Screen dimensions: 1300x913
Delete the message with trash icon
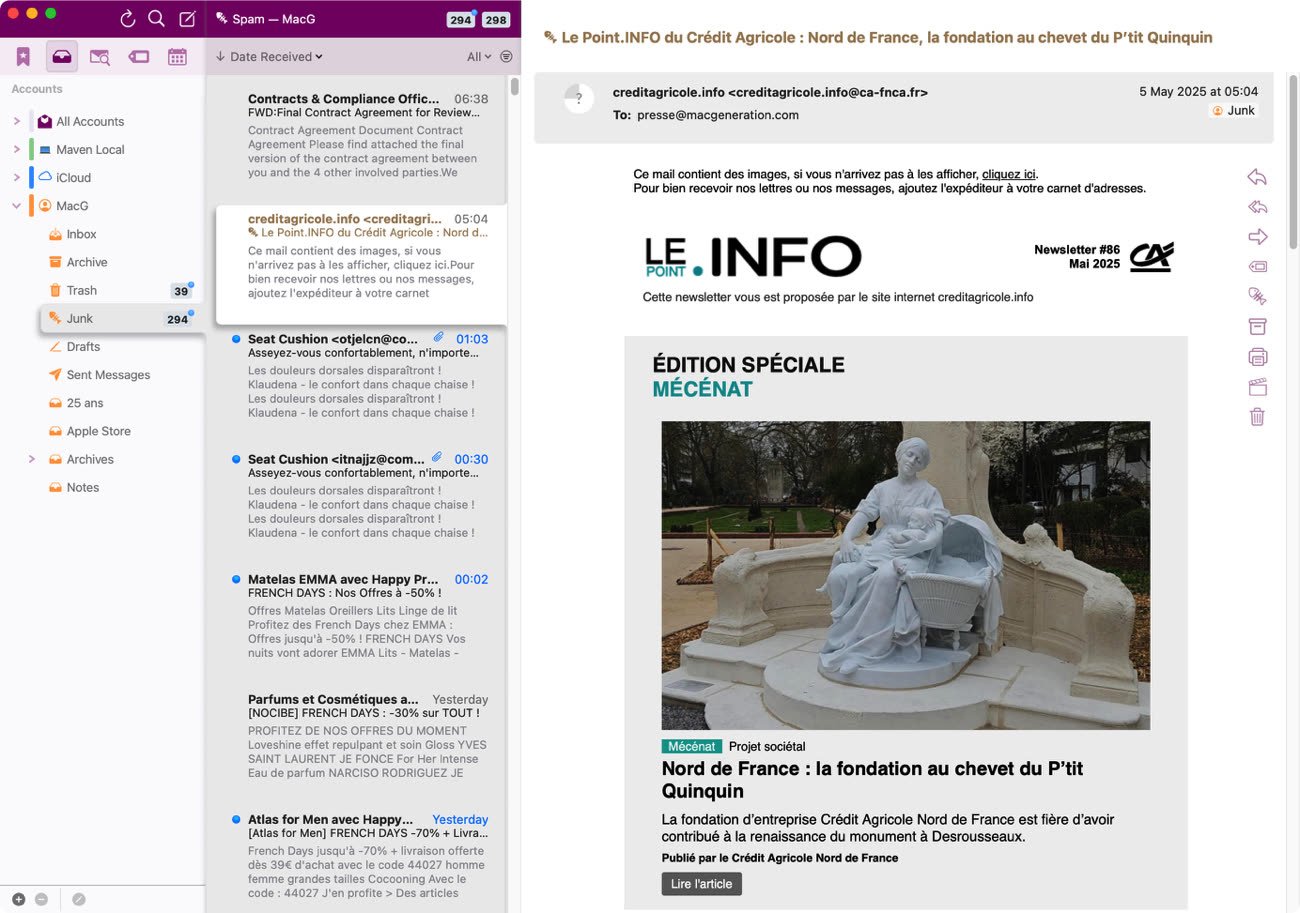(1257, 417)
